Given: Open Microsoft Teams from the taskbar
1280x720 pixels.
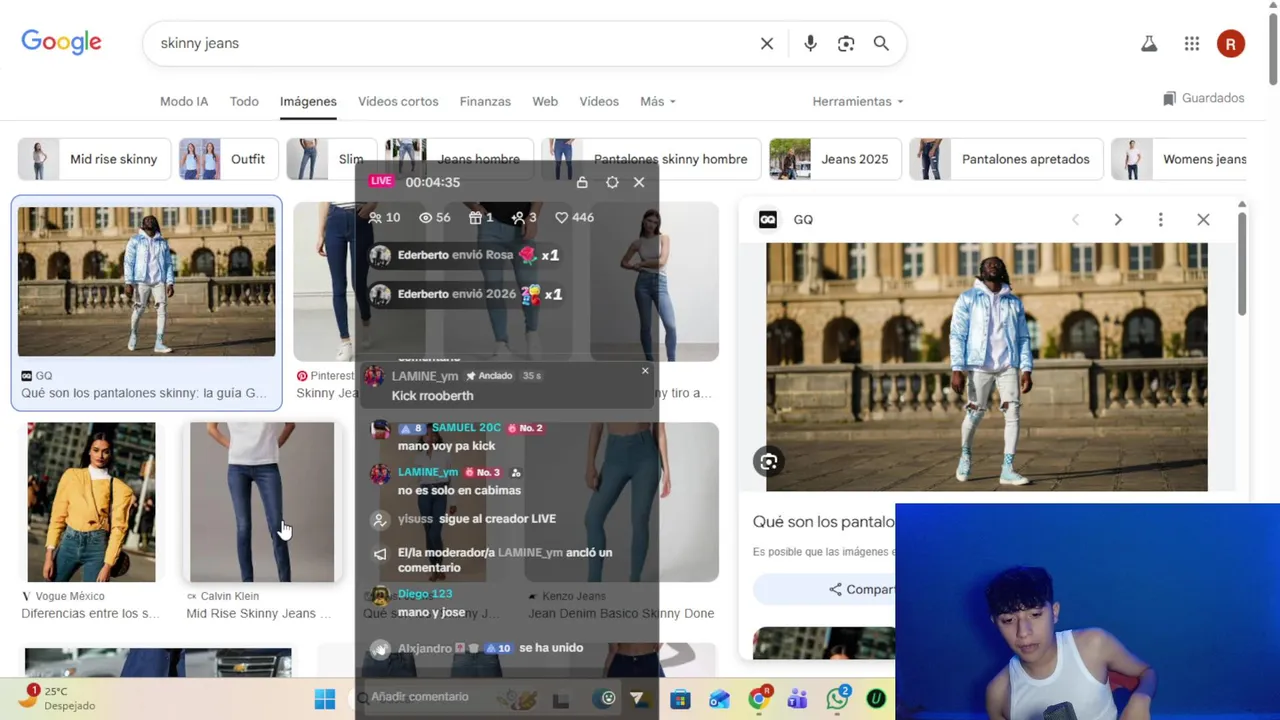Looking at the screenshot, I should coord(797,699).
